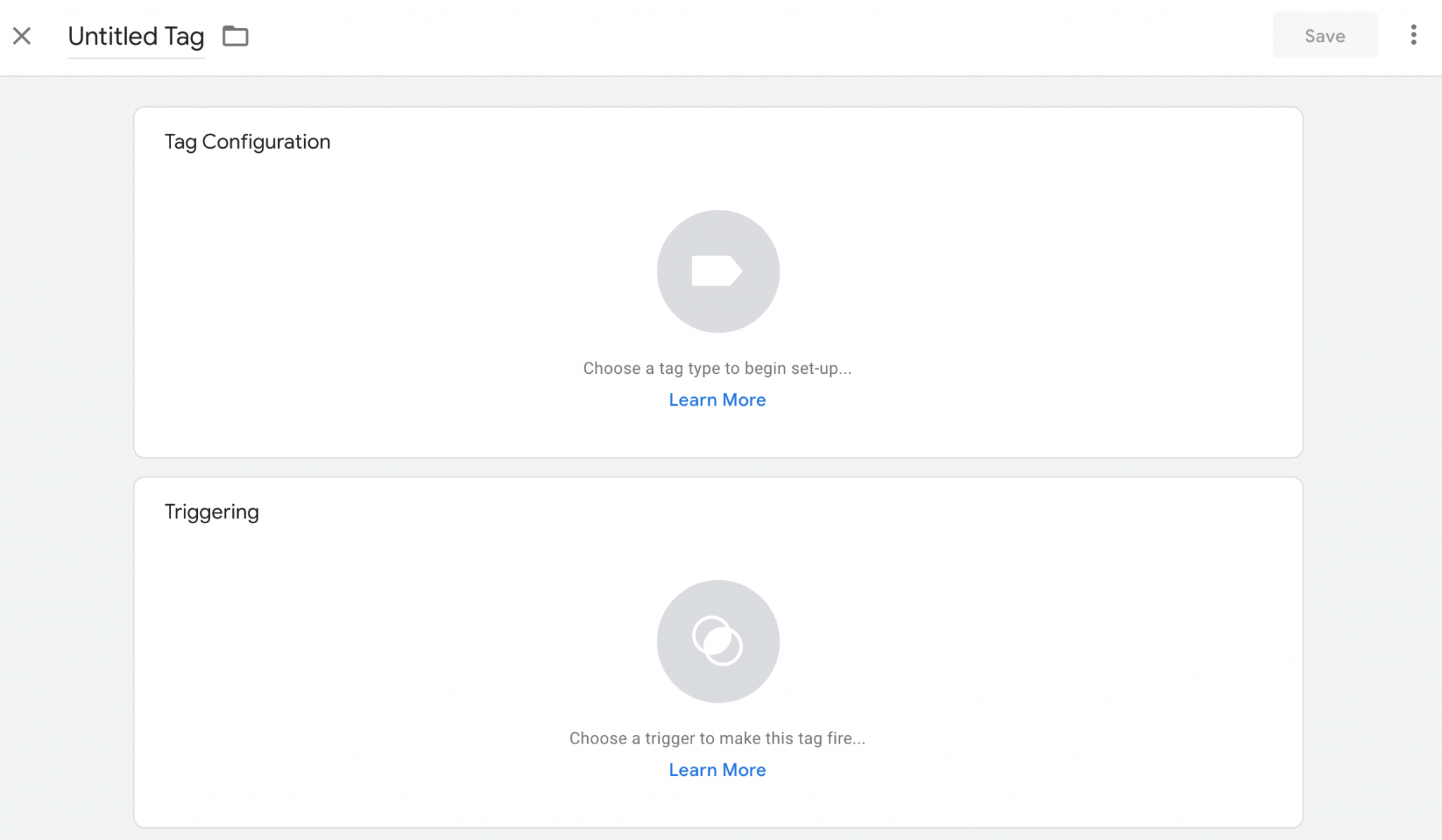Screen dimensions: 1442x840
Task: Open the folder icon to choose tag folder
Action: click(235, 36)
